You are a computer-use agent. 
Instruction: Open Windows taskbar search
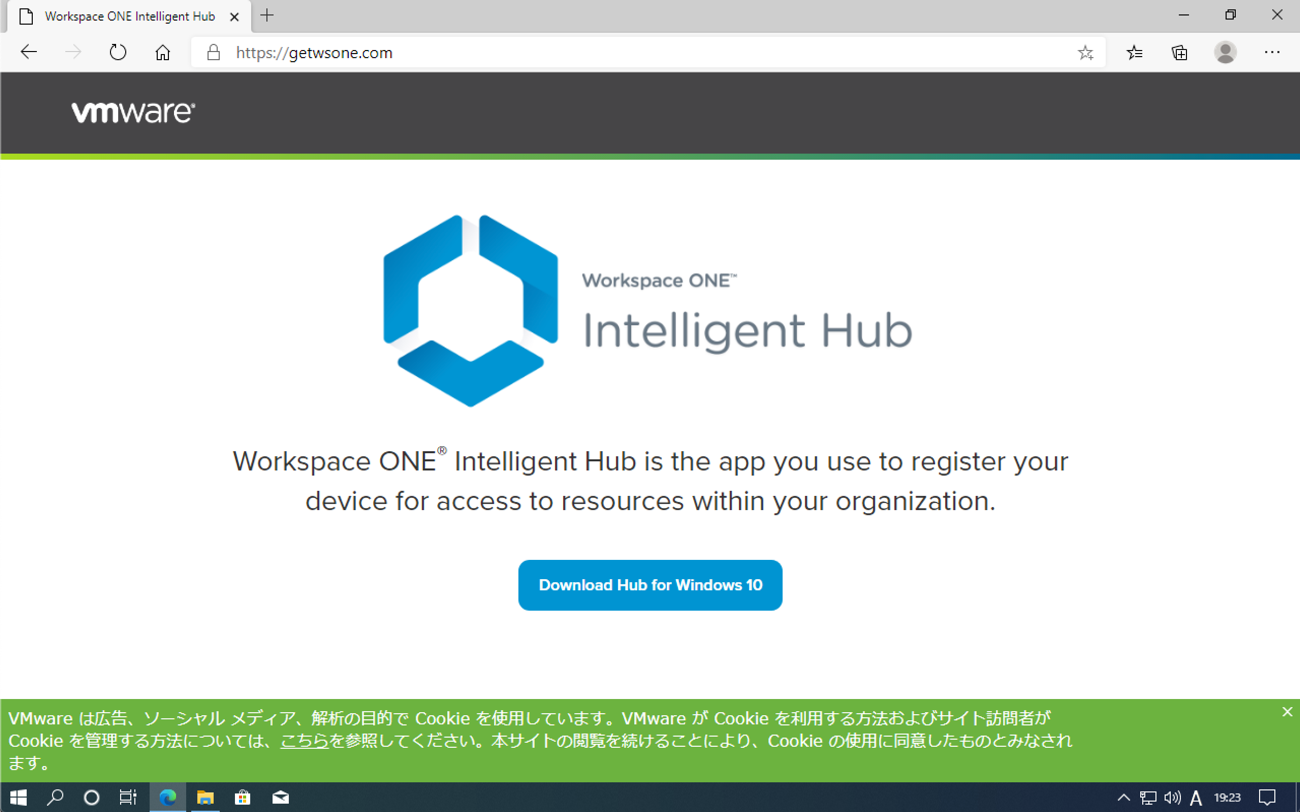[55, 797]
